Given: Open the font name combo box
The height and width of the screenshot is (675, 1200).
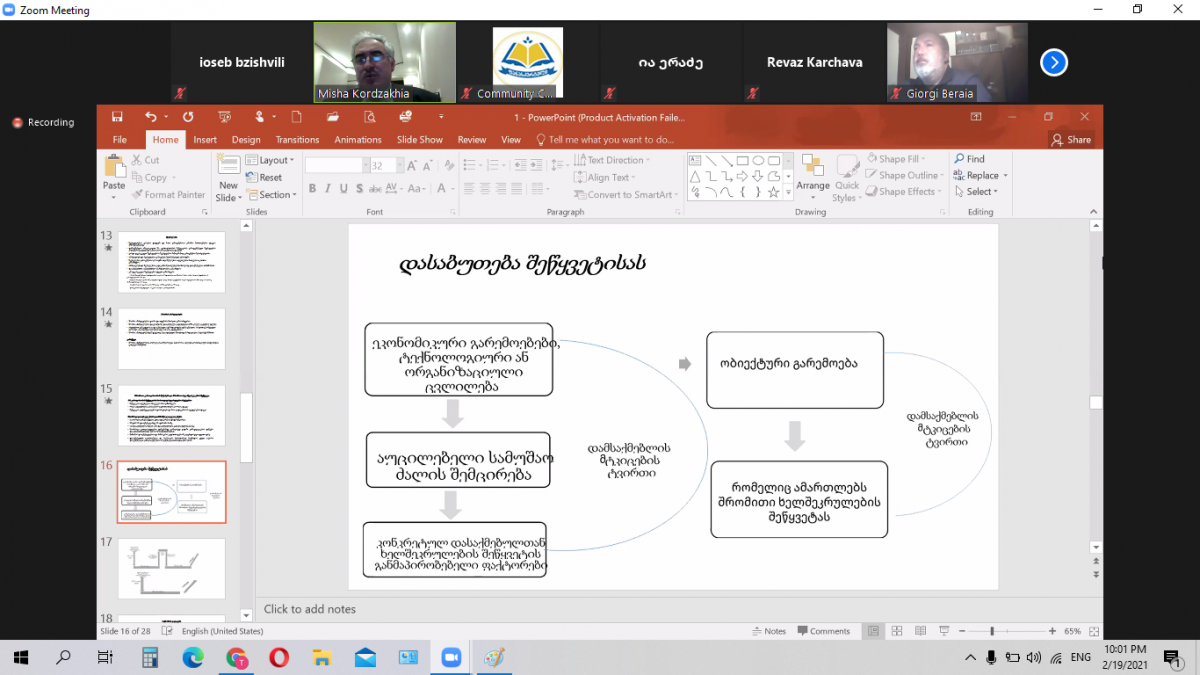Looking at the screenshot, I should (337, 165).
